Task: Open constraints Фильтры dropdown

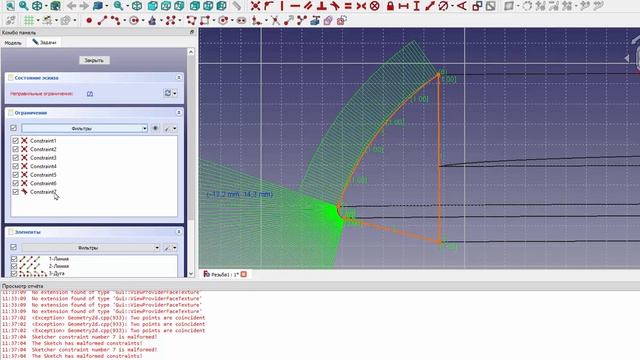Action: click(x=84, y=128)
